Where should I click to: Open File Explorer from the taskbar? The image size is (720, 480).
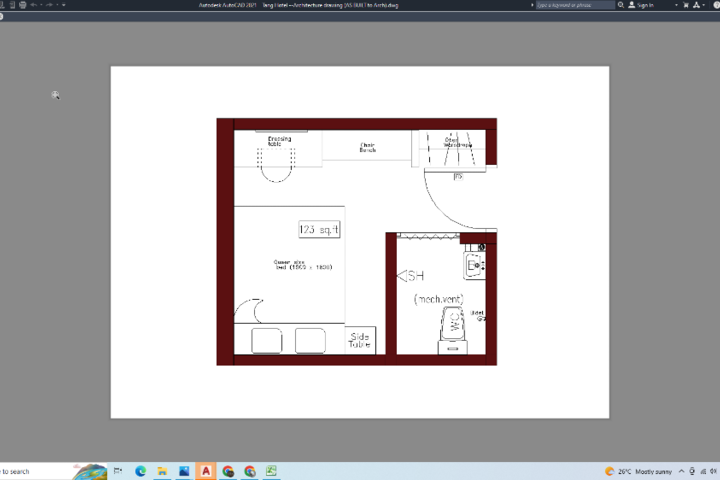(162, 471)
